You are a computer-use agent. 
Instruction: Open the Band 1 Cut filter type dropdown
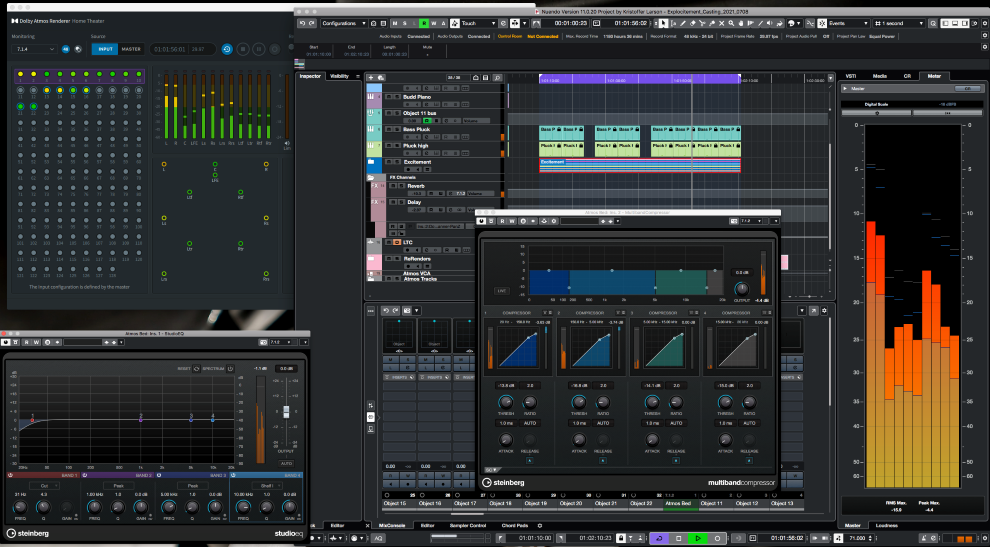(44, 486)
